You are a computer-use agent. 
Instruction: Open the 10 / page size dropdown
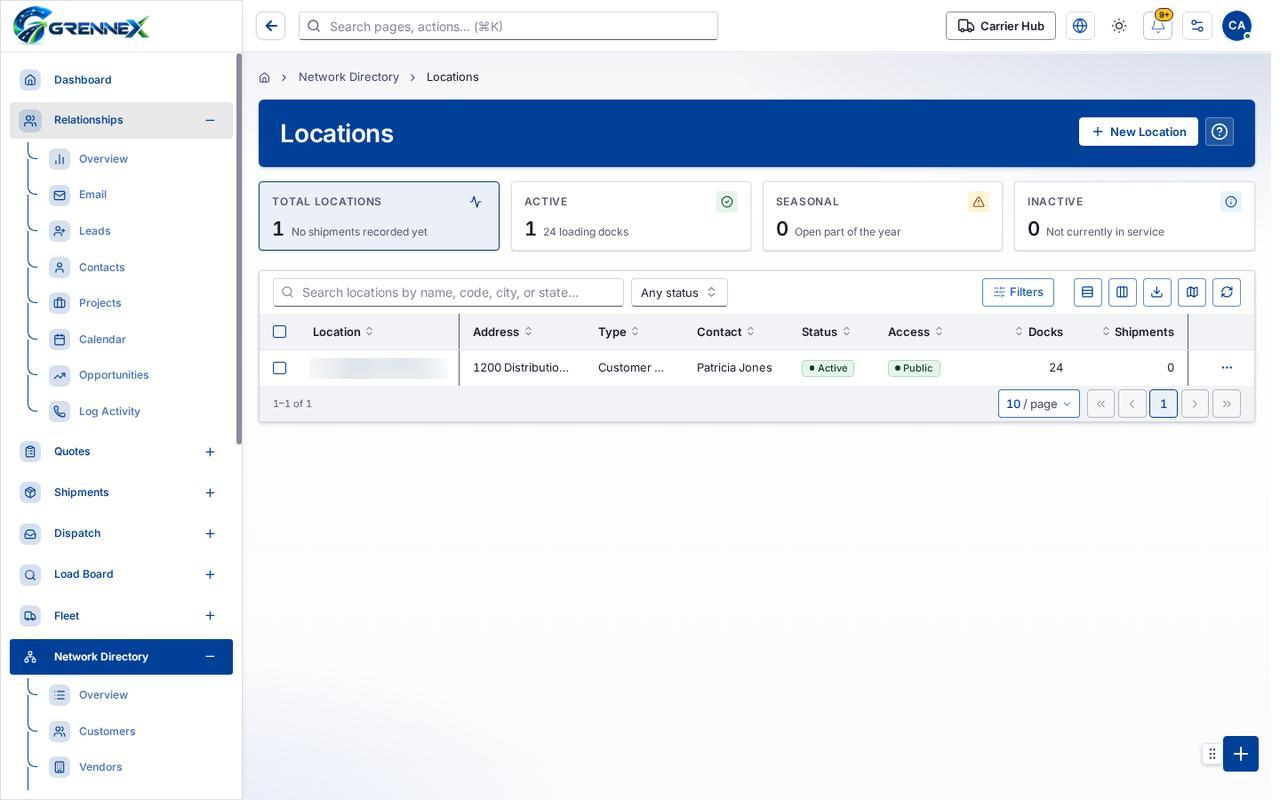coord(1039,404)
